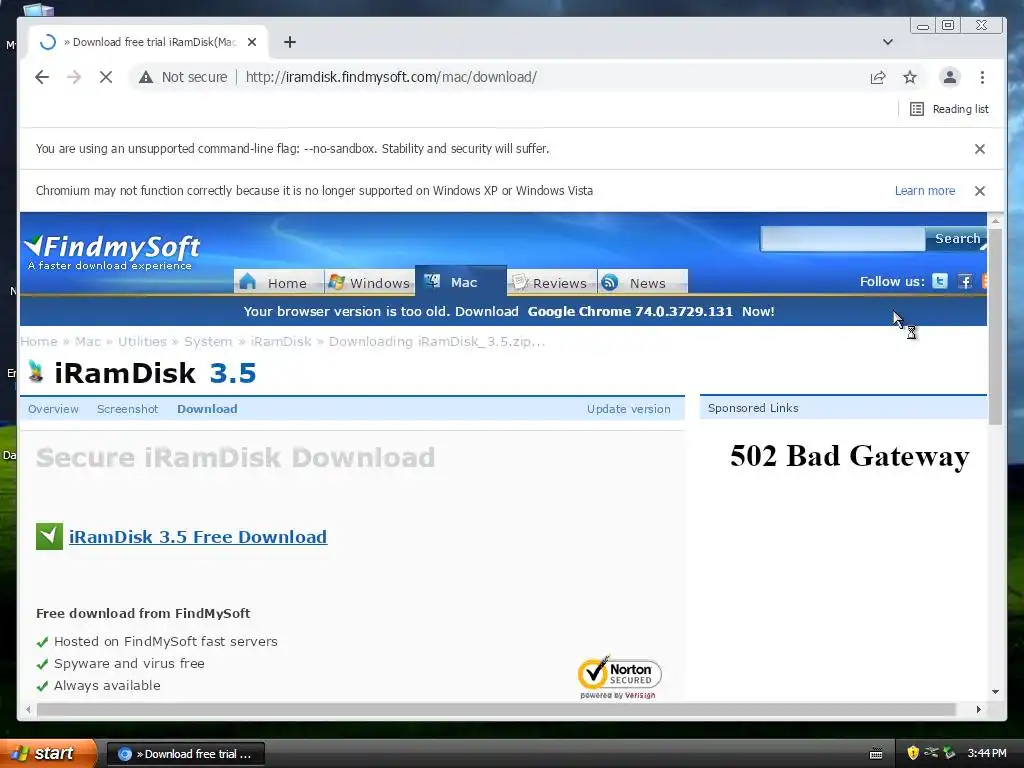The height and width of the screenshot is (768, 1024).
Task: Open the Screenshot subtab
Action: pyautogui.click(x=127, y=409)
